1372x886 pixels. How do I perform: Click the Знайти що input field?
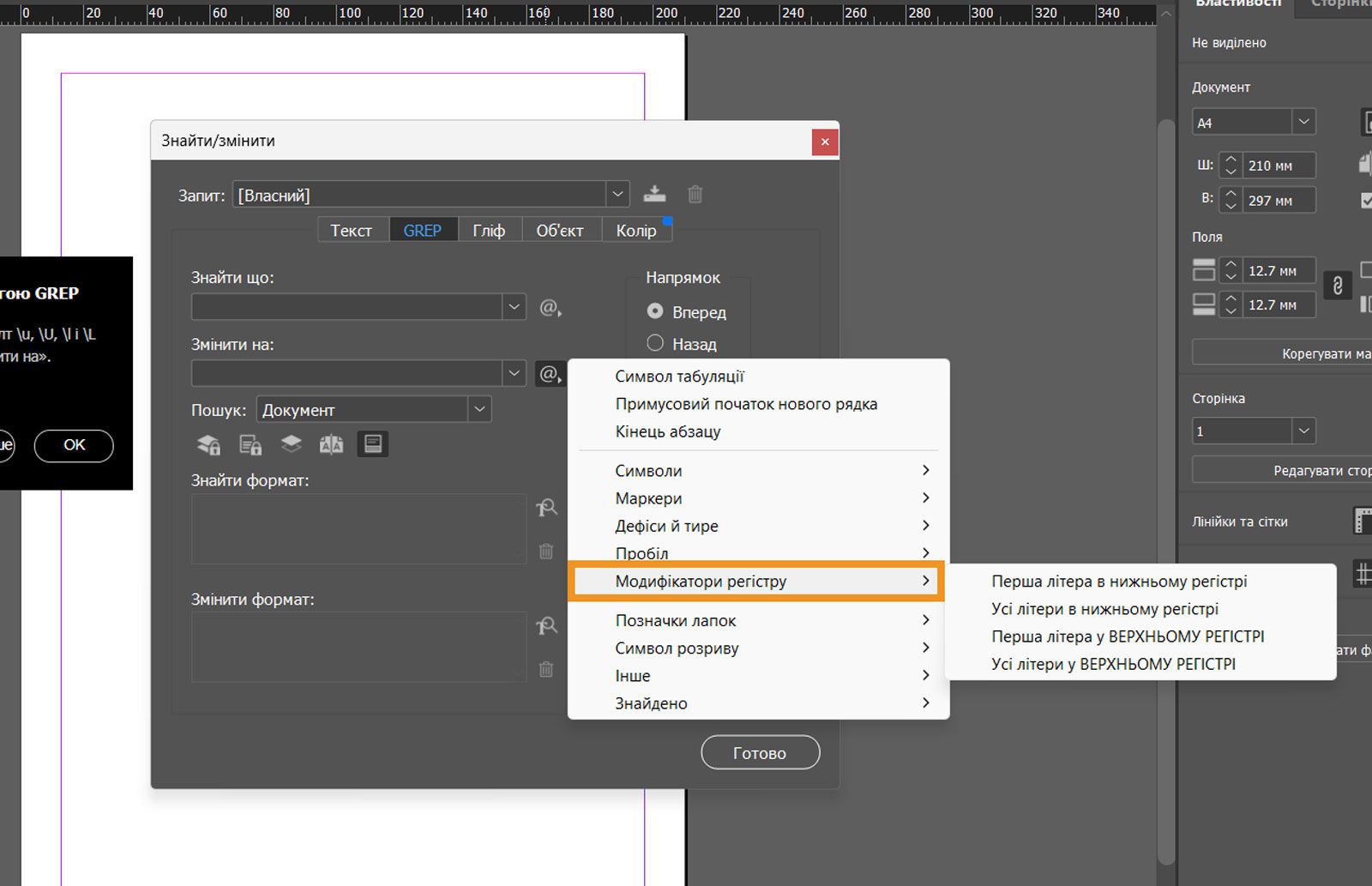(347, 306)
